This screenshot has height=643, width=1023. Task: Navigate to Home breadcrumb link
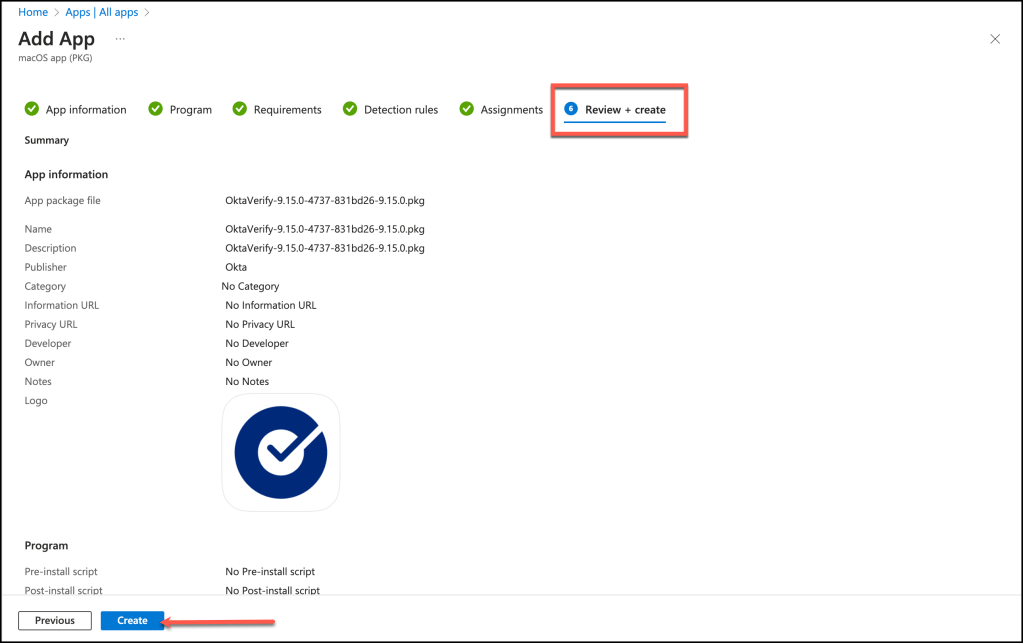(33, 12)
